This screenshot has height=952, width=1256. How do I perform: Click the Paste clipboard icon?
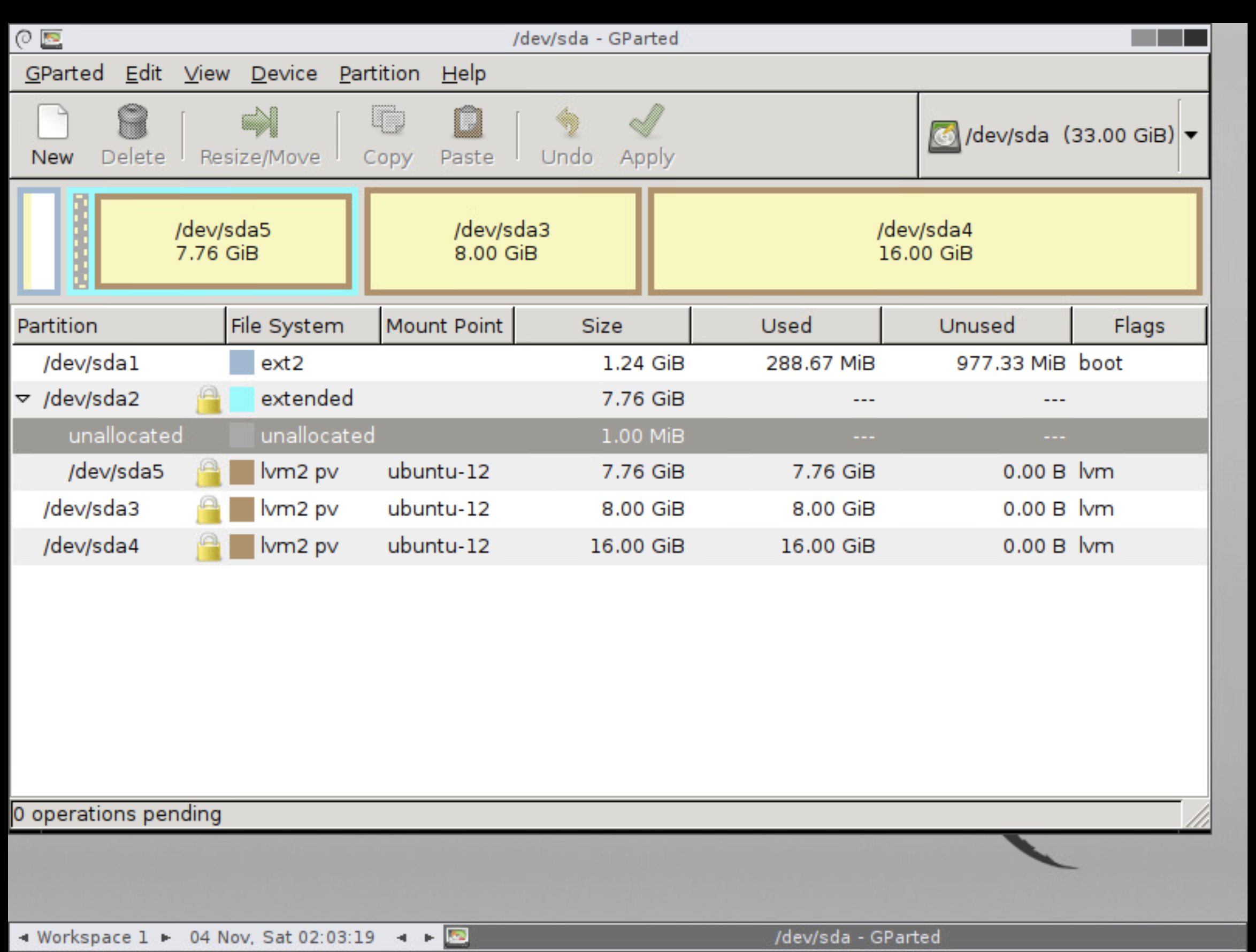(468, 122)
